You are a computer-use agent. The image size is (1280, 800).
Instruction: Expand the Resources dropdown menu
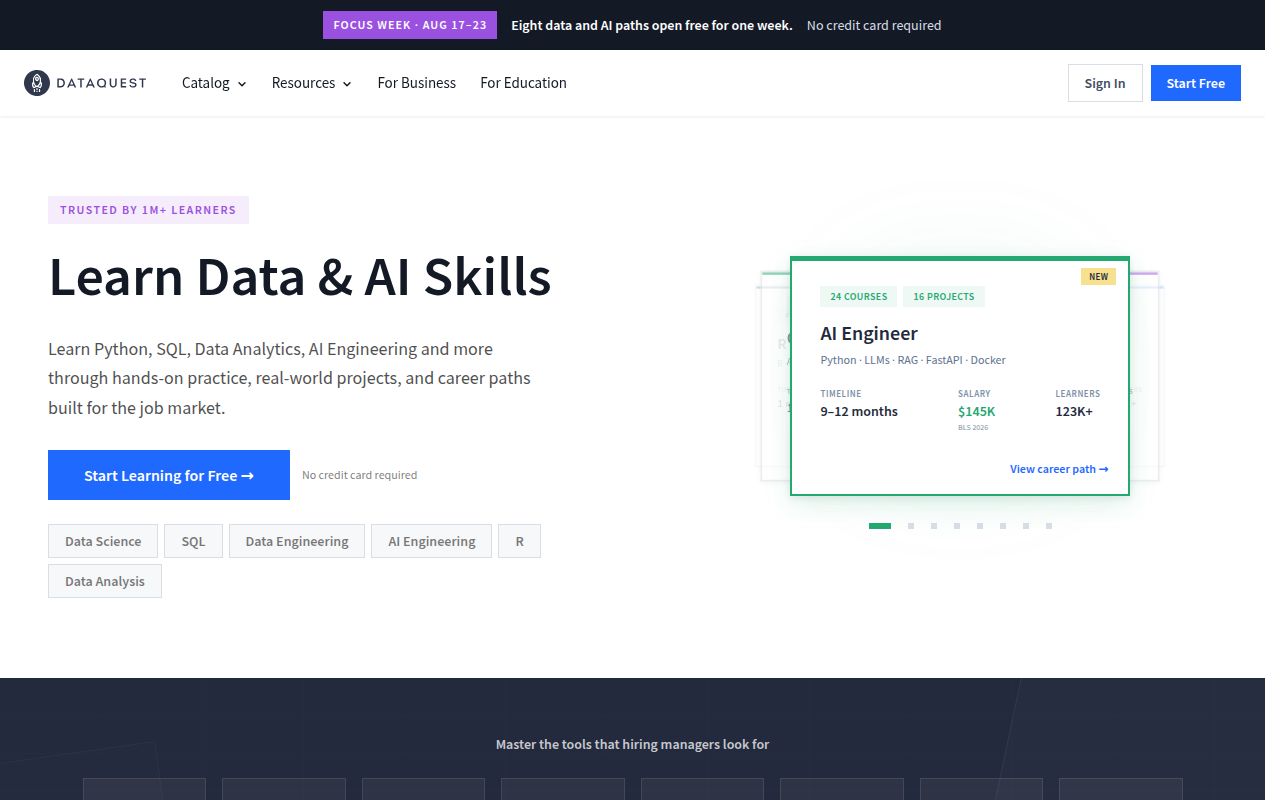312,83
